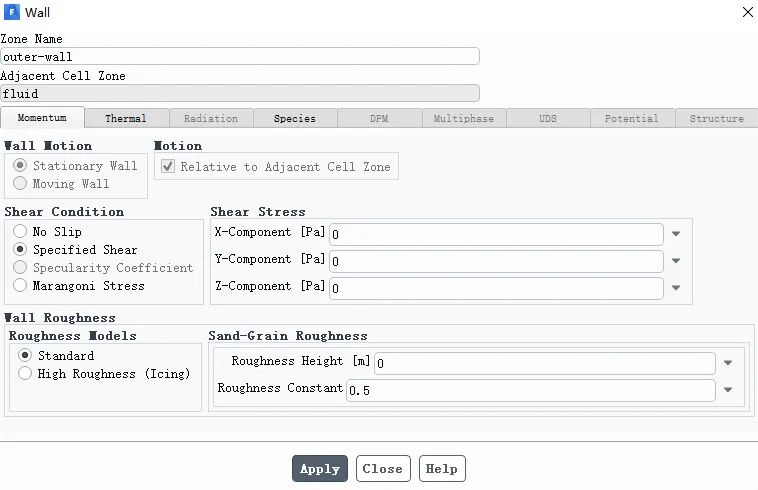758x490 pixels.
Task: Focus the Roughness Constant input showing 0.5
Action: point(531,390)
